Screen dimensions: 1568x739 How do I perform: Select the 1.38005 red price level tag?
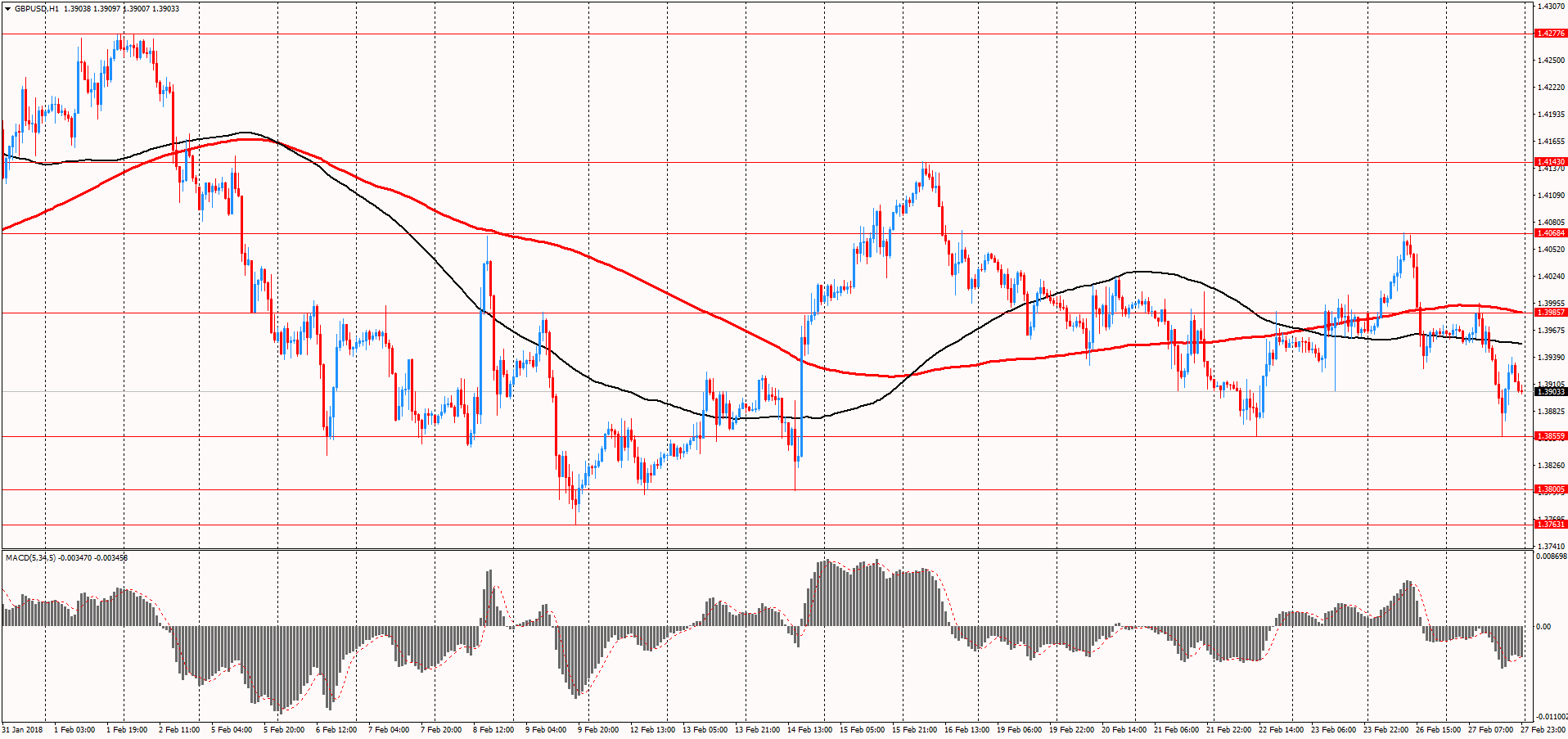pos(1550,489)
